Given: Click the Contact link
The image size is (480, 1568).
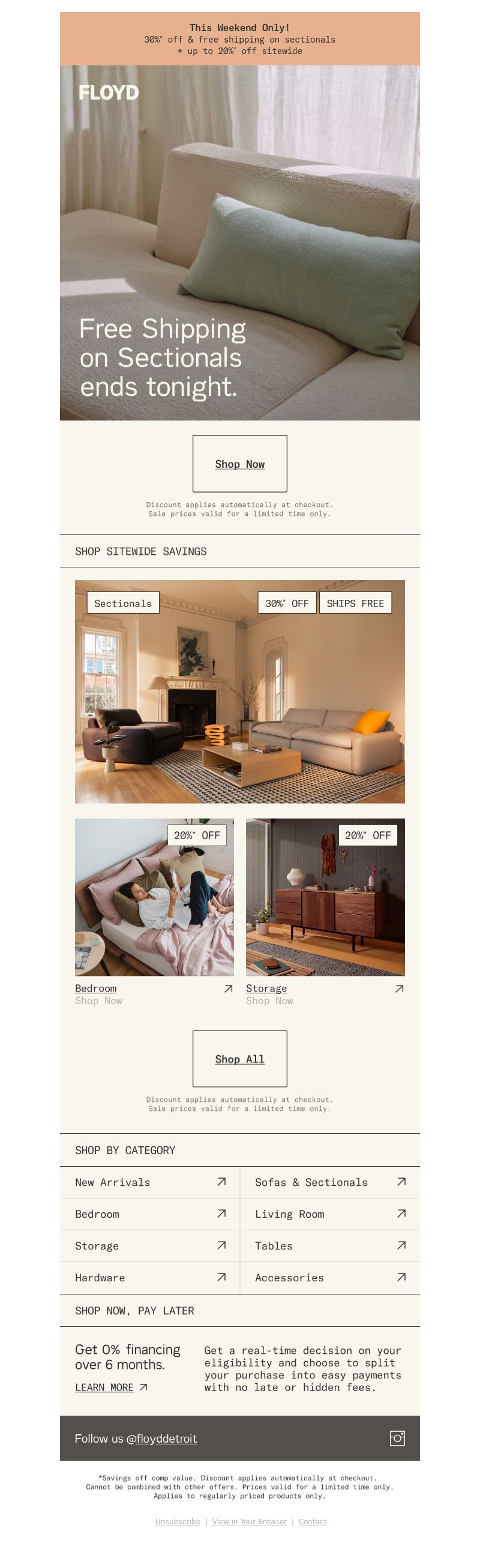Looking at the screenshot, I should pyautogui.click(x=313, y=1521).
